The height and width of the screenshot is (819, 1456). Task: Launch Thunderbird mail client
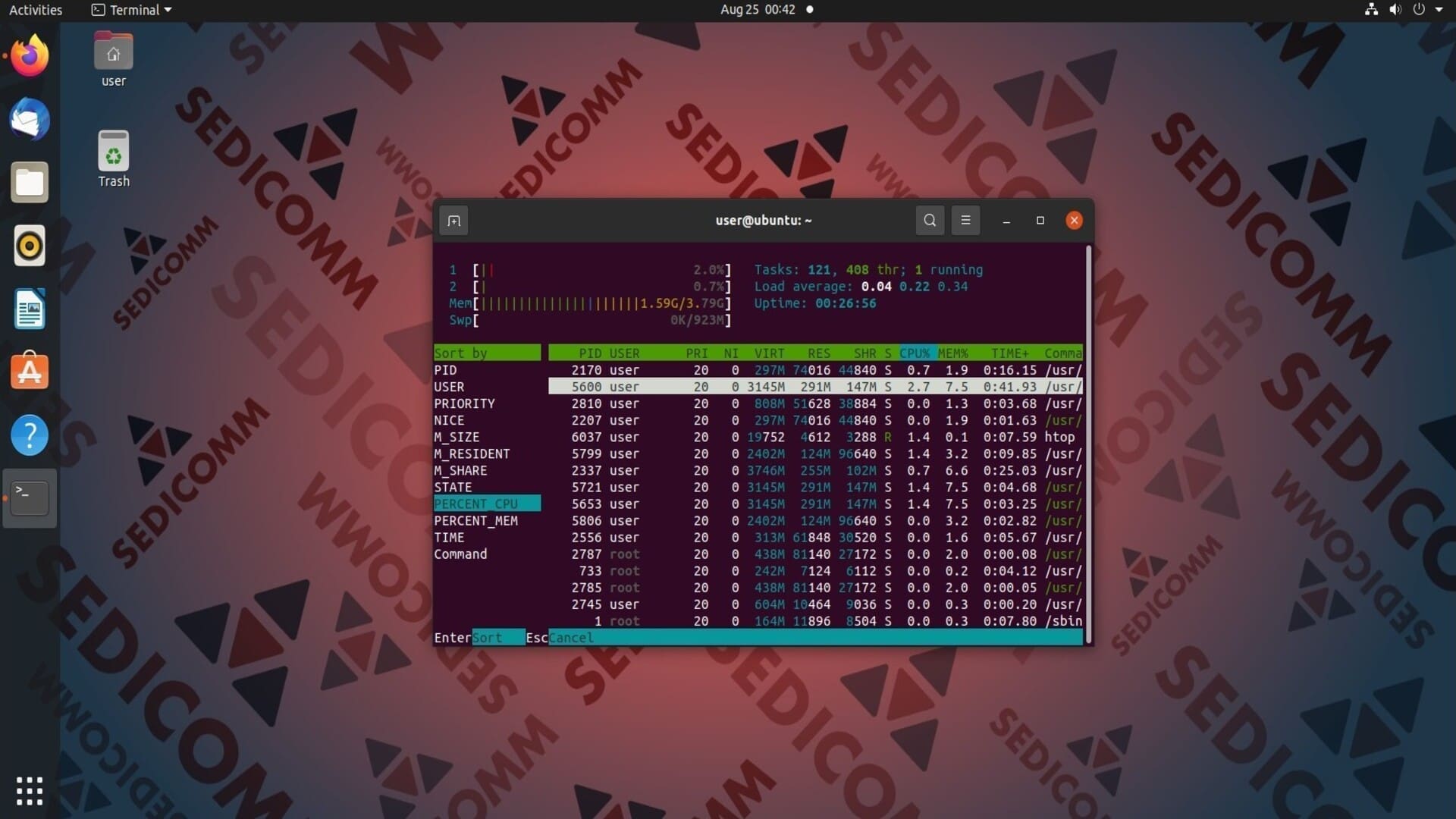coord(30,119)
